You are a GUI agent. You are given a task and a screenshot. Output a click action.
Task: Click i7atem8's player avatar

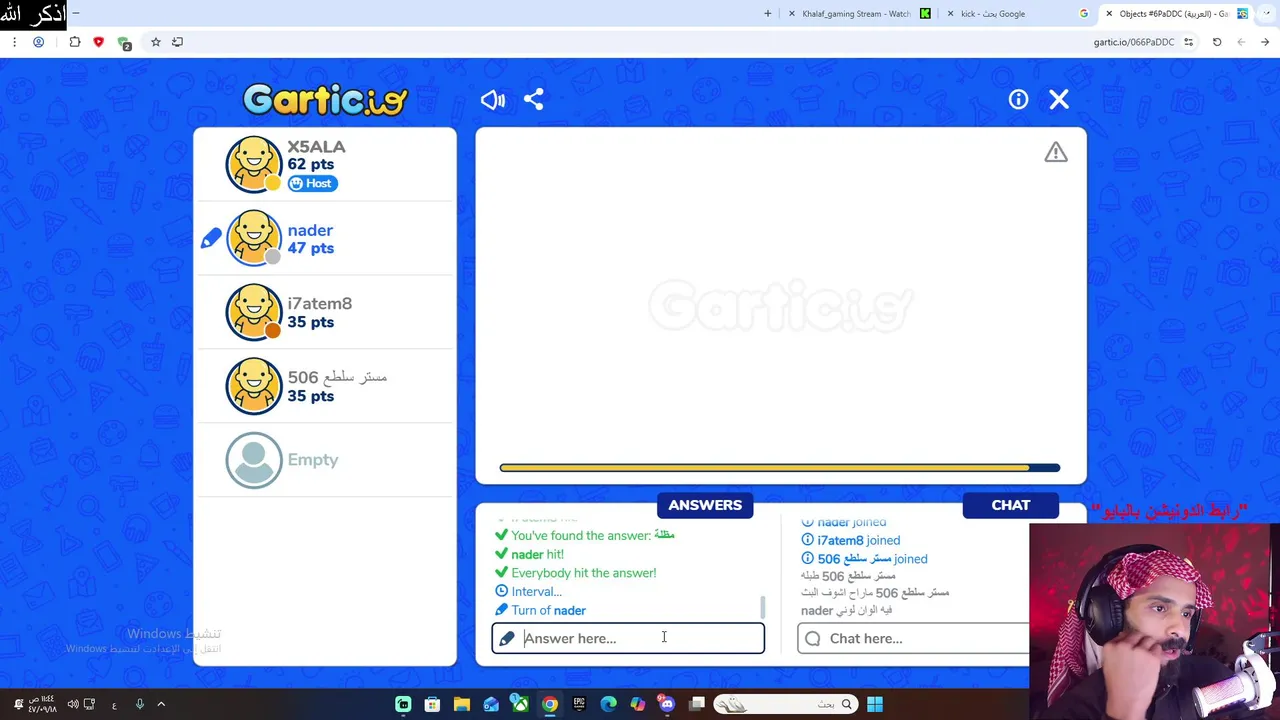(254, 312)
